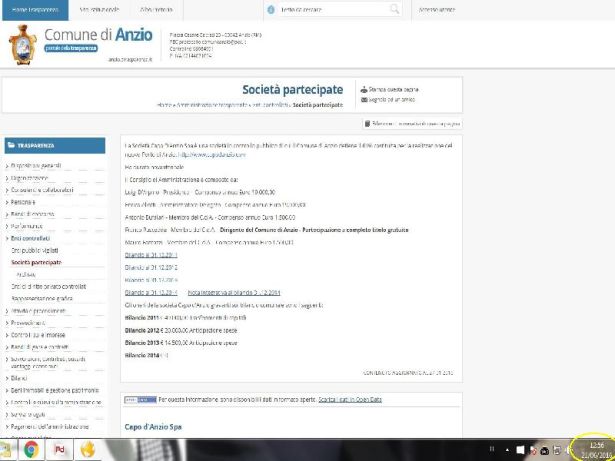Open the Accesso utente link
The image size is (615, 461).
(x=437, y=10)
